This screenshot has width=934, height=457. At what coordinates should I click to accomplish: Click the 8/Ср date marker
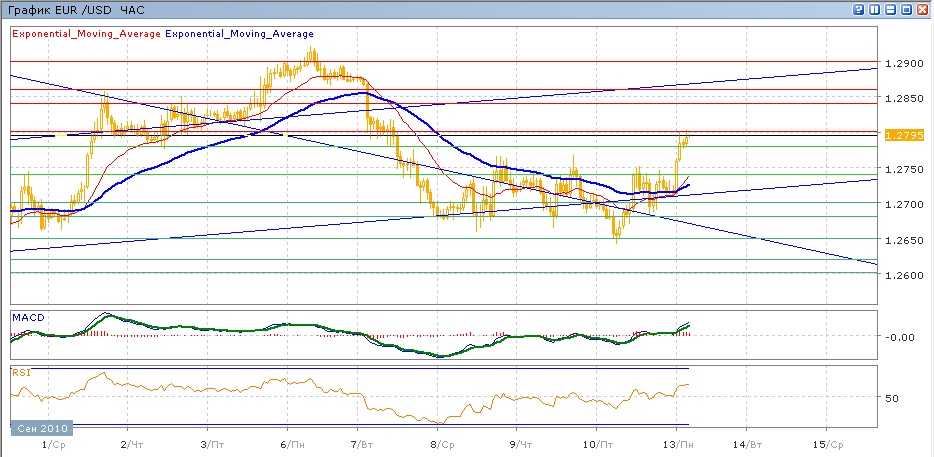pos(442,442)
